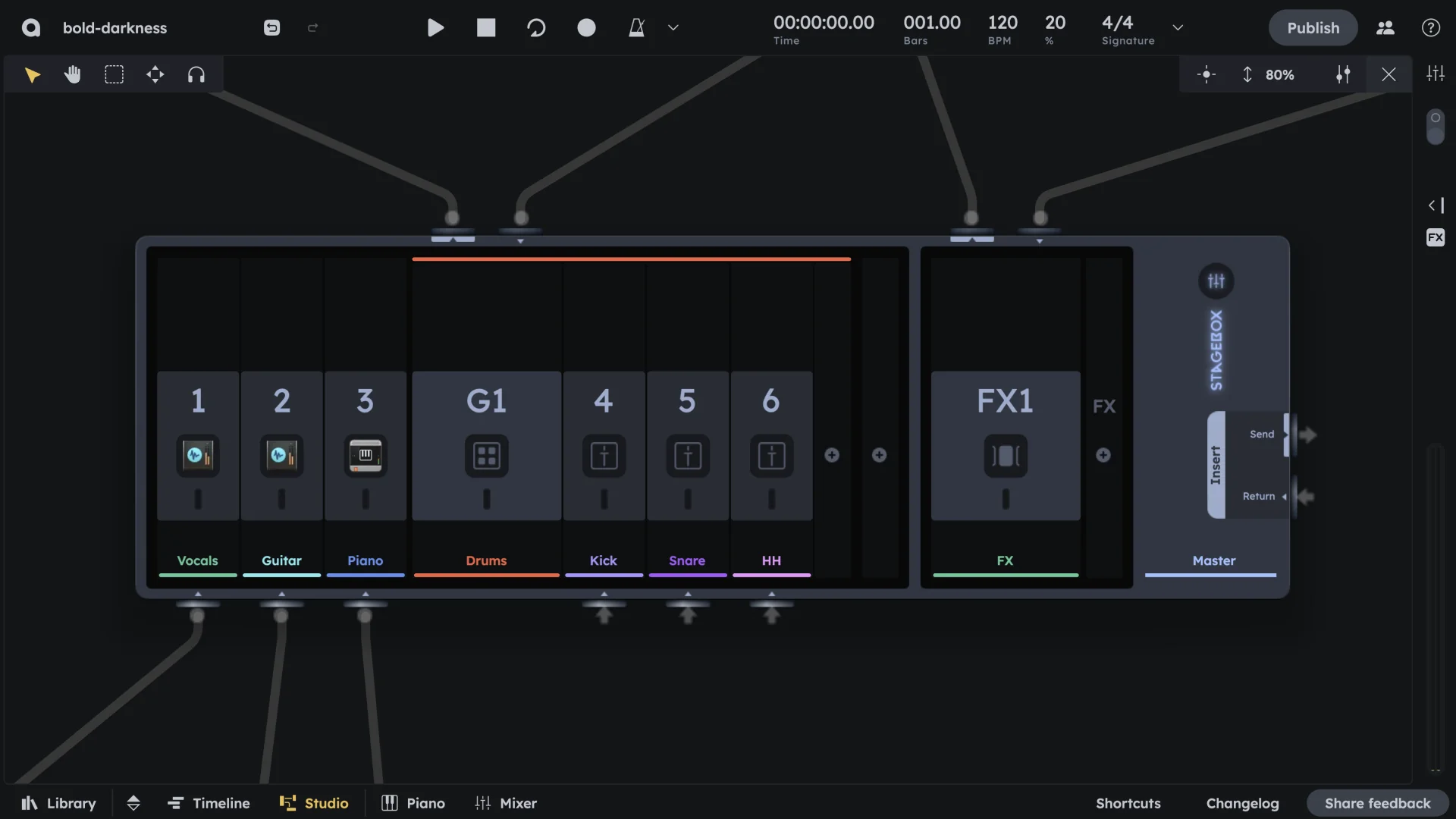This screenshot has width=1456, height=819.
Task: Select the Hand pan tool
Action: click(72, 74)
